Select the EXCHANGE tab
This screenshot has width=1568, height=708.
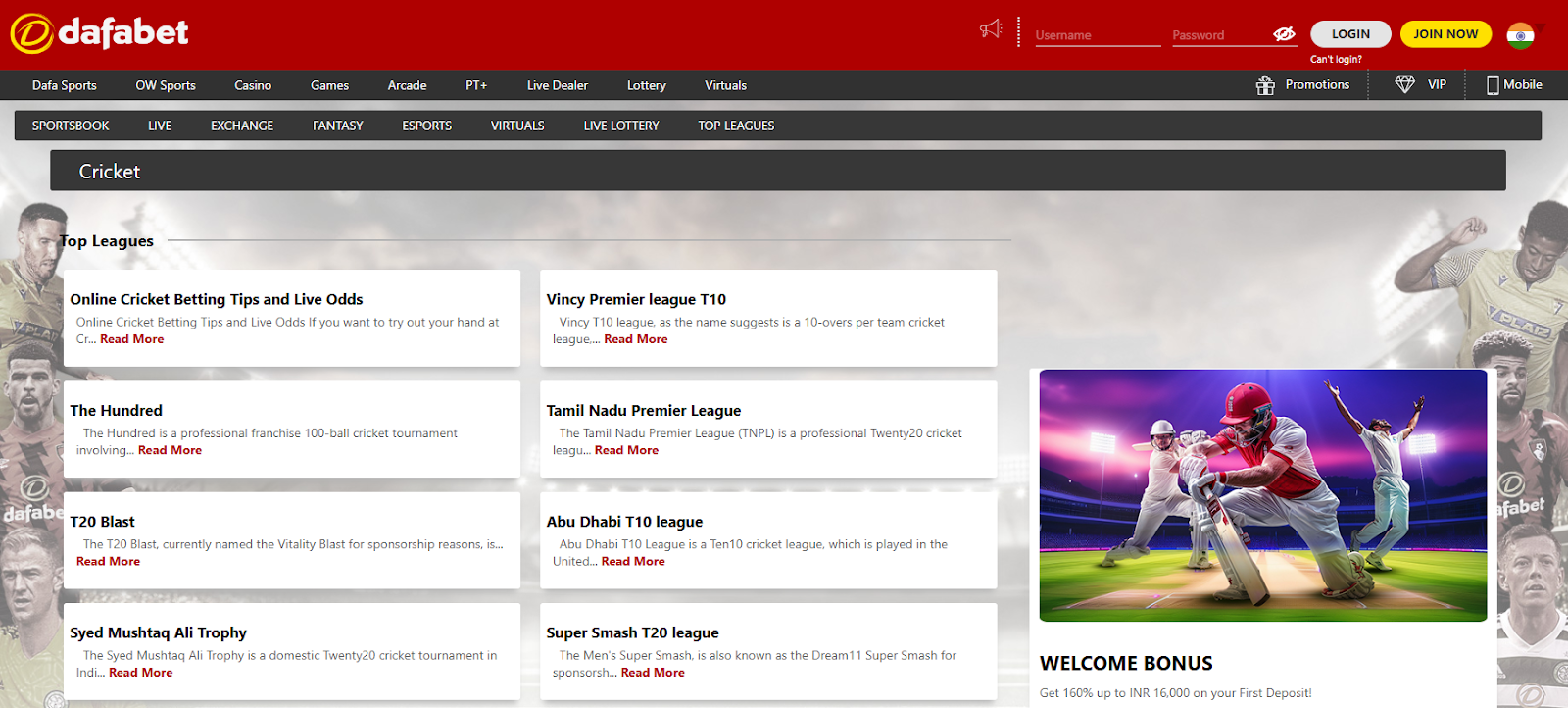coord(242,126)
